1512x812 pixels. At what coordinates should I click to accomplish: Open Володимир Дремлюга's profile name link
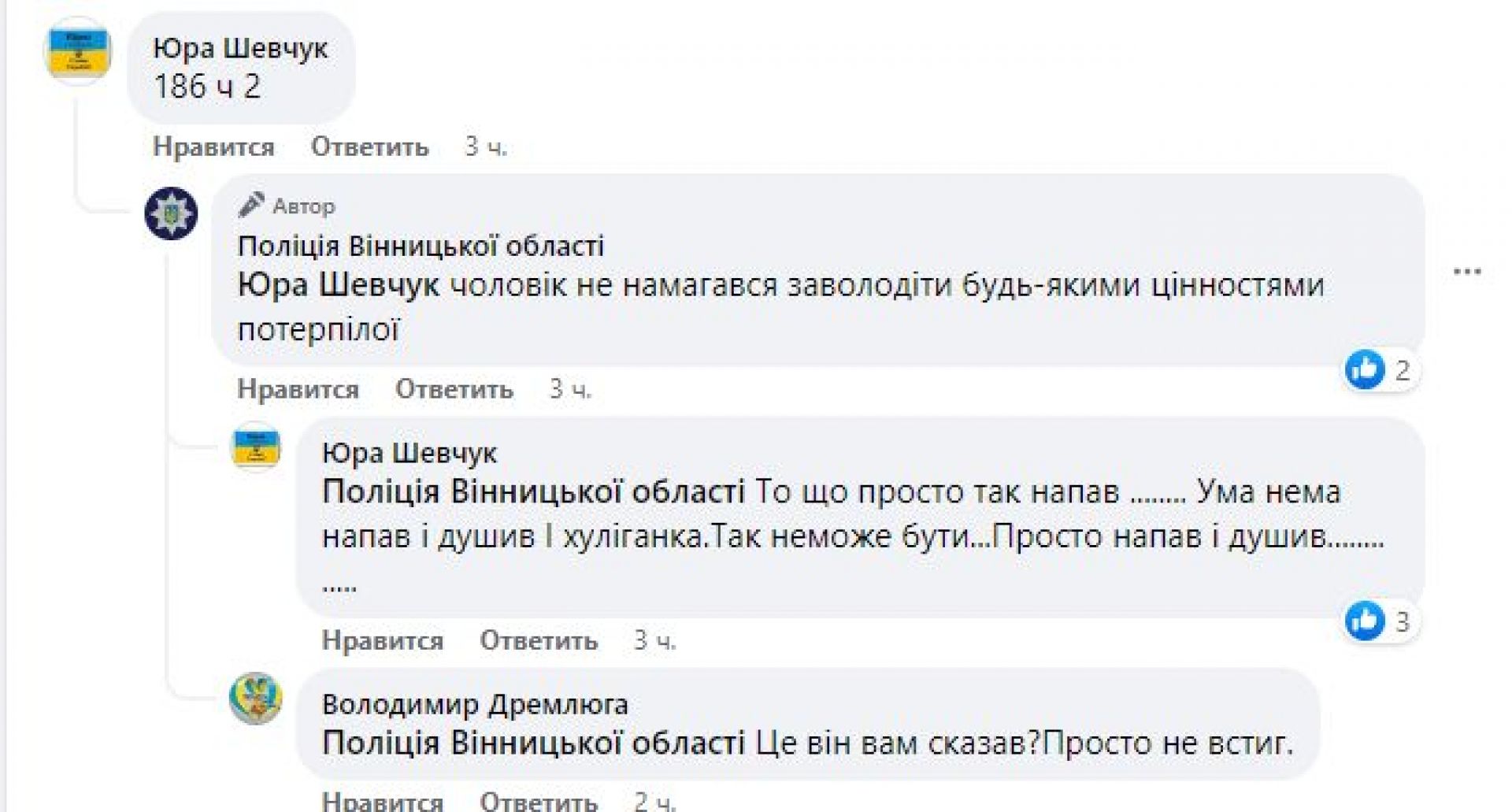click(475, 703)
